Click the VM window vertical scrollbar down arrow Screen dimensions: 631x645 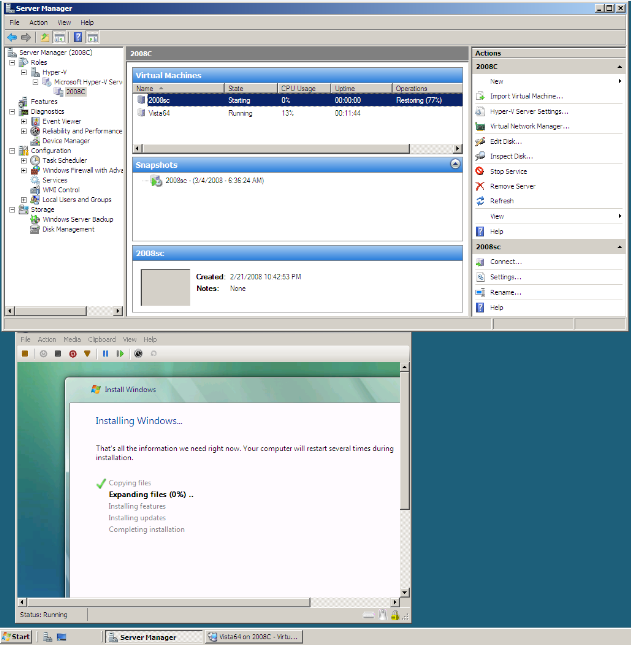tap(405, 593)
